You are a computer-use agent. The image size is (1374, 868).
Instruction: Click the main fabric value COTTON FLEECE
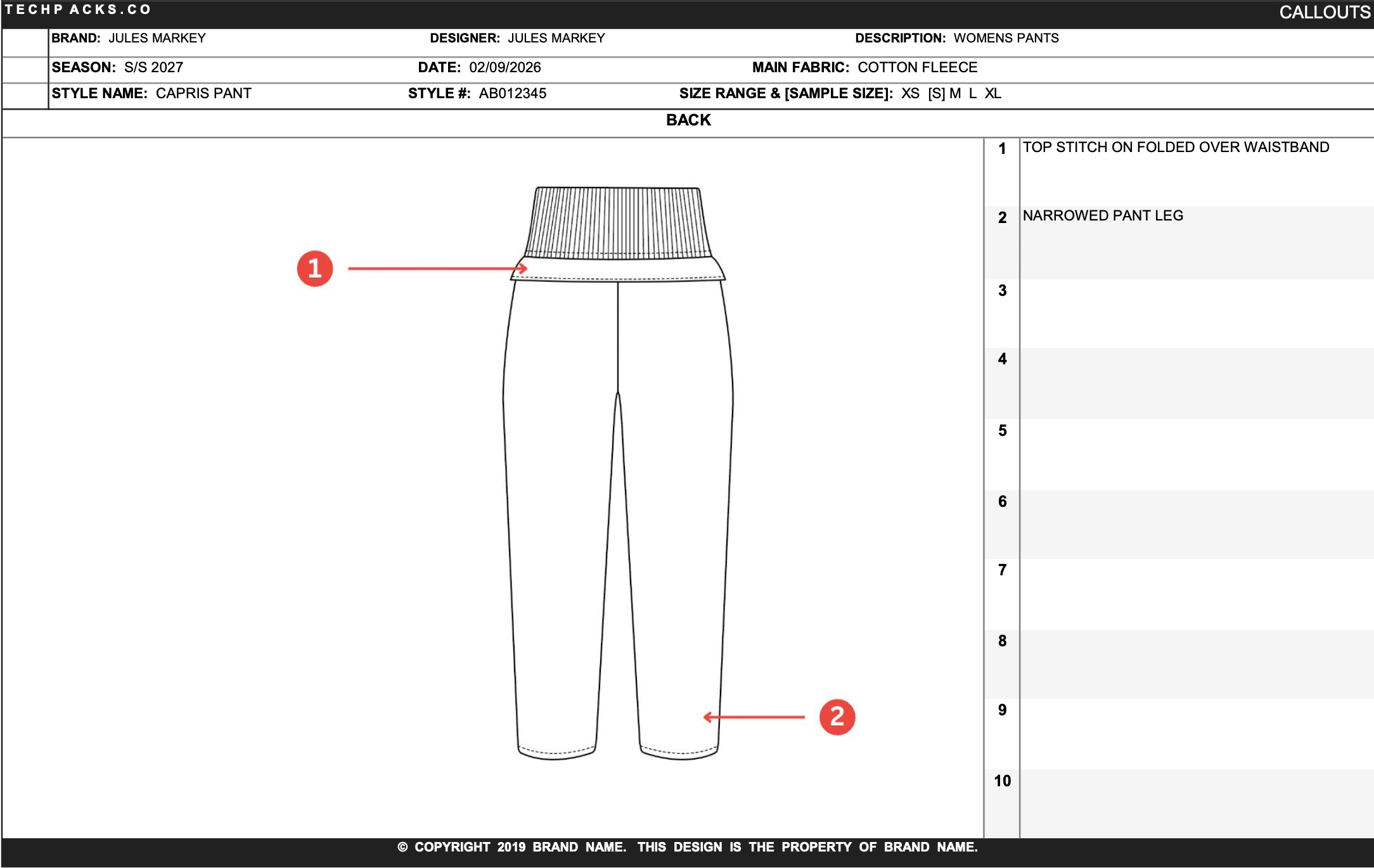point(918,67)
